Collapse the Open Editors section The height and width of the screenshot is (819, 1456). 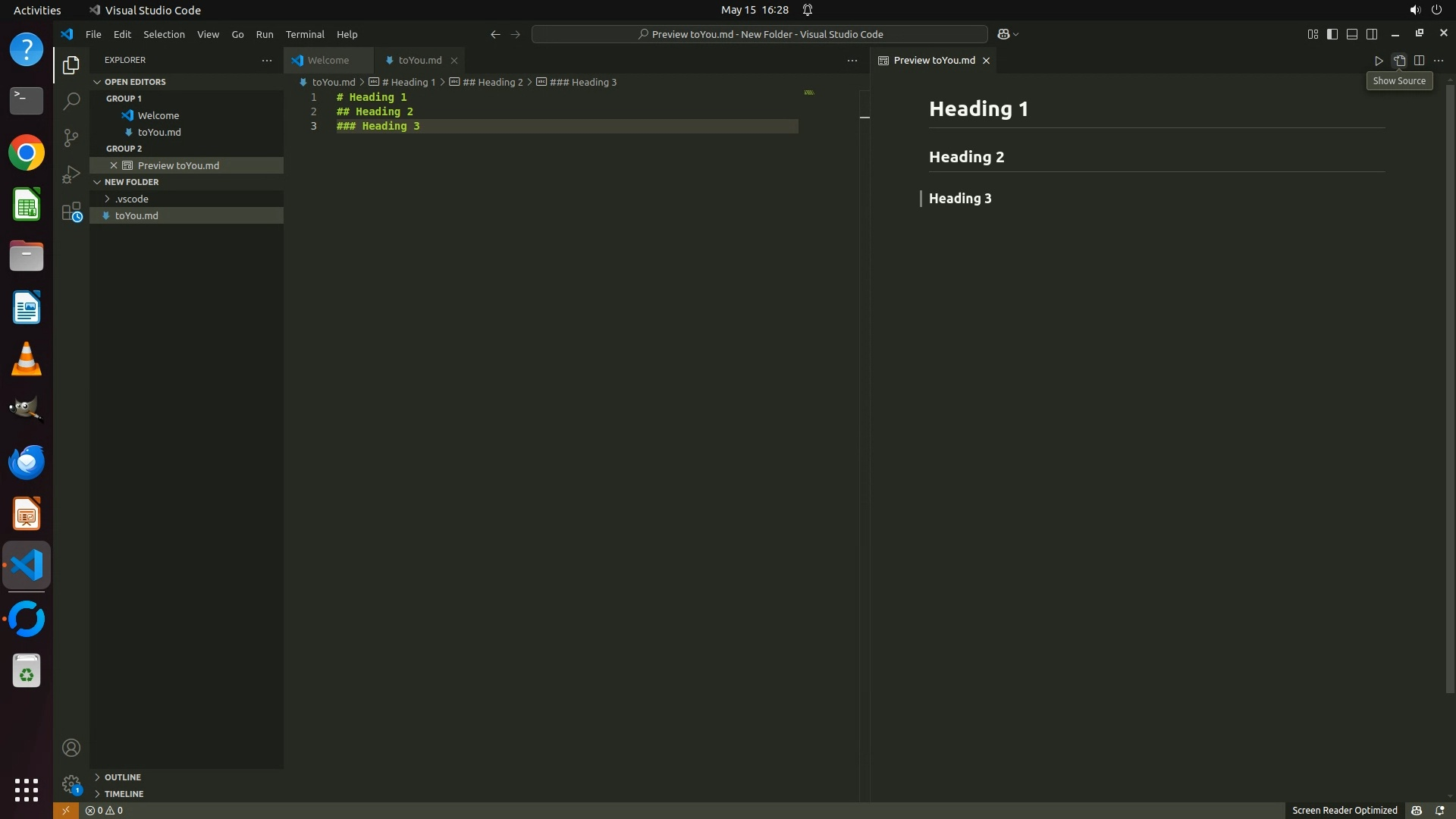click(x=135, y=82)
